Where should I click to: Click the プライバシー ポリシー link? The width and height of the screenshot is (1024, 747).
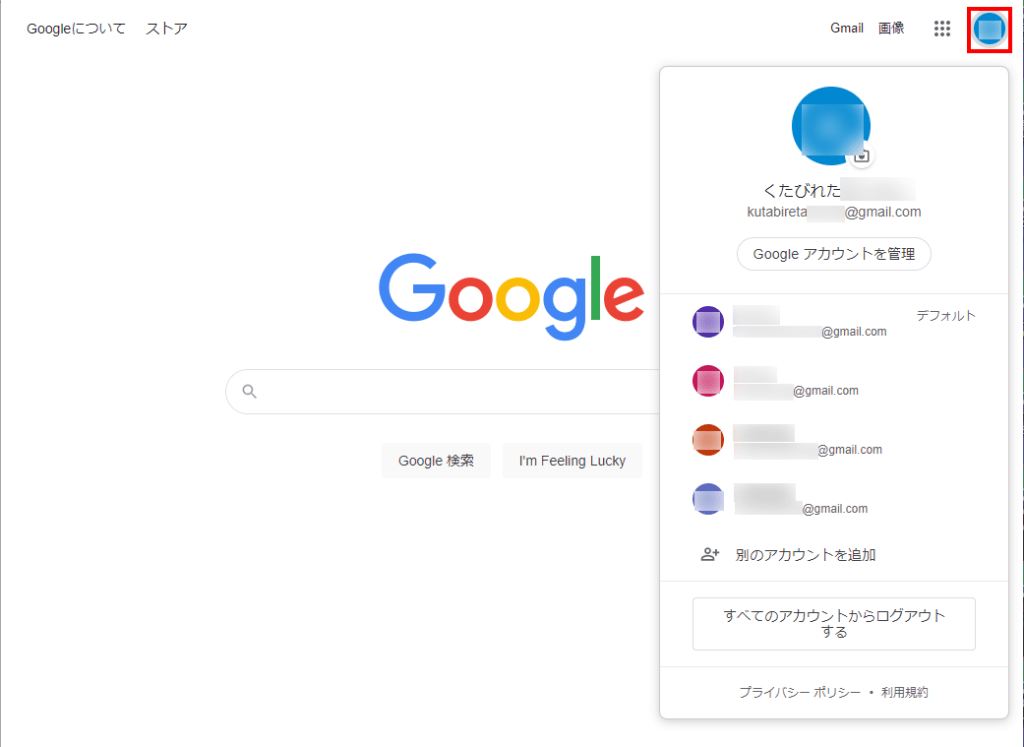[x=800, y=692]
